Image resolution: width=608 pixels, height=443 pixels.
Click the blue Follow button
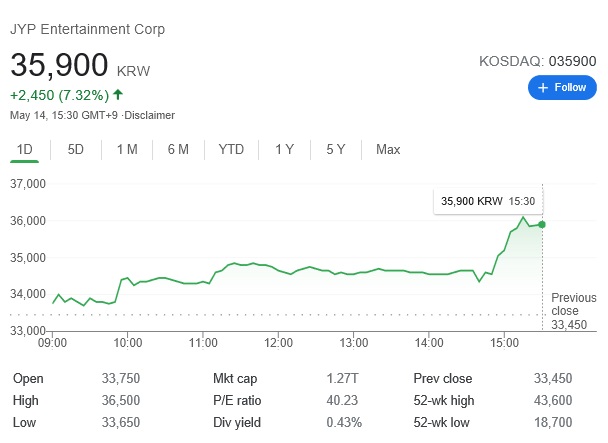tap(562, 87)
